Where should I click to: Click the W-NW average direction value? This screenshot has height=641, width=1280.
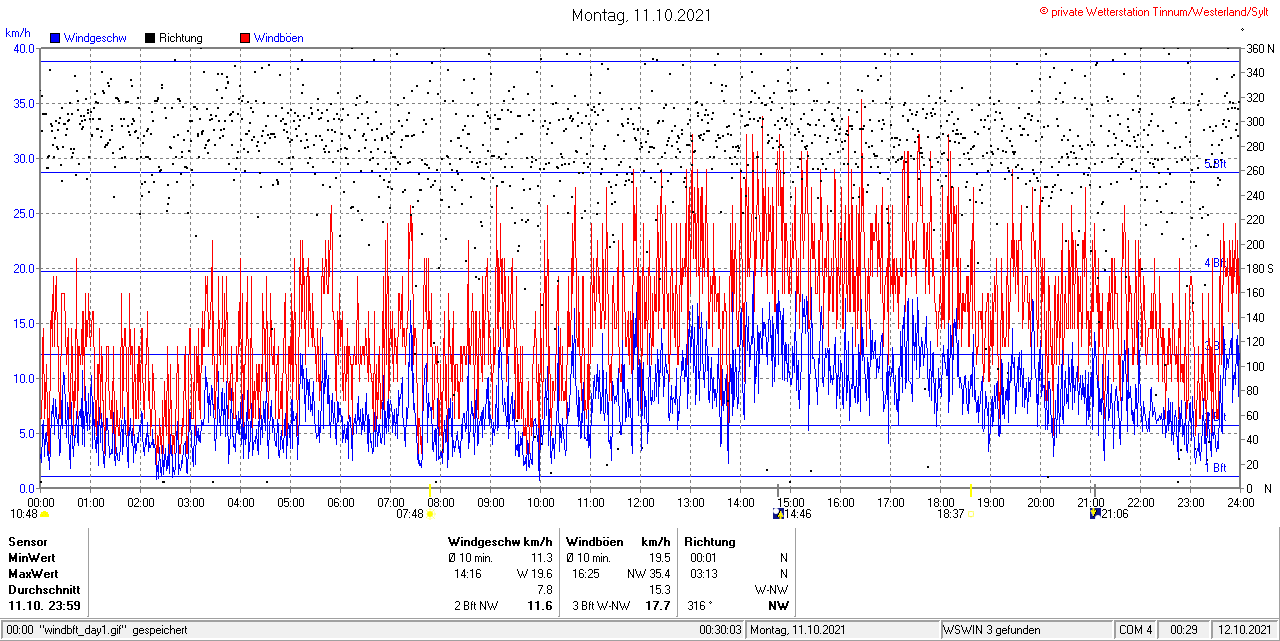771,590
